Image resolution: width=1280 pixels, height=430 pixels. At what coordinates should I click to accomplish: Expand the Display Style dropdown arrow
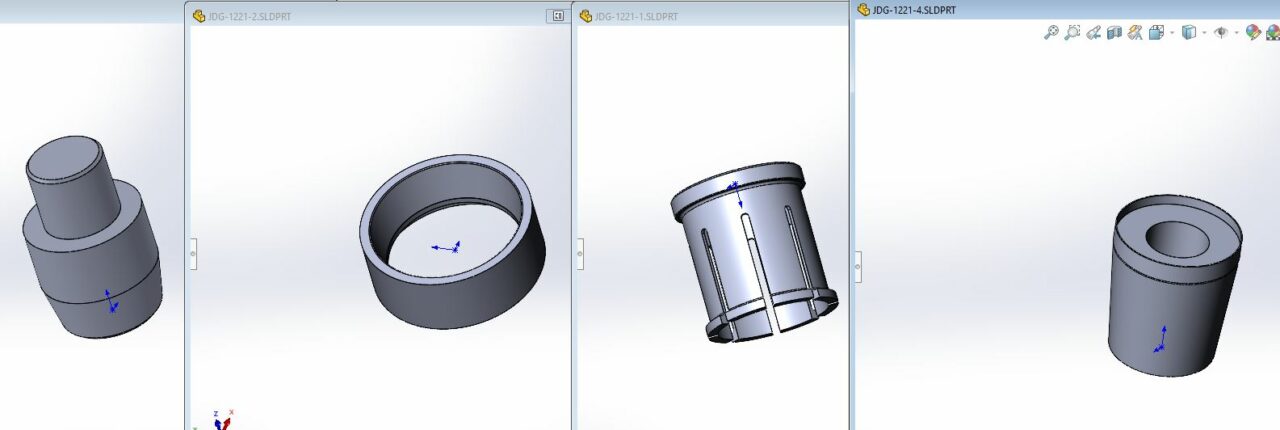point(1204,32)
